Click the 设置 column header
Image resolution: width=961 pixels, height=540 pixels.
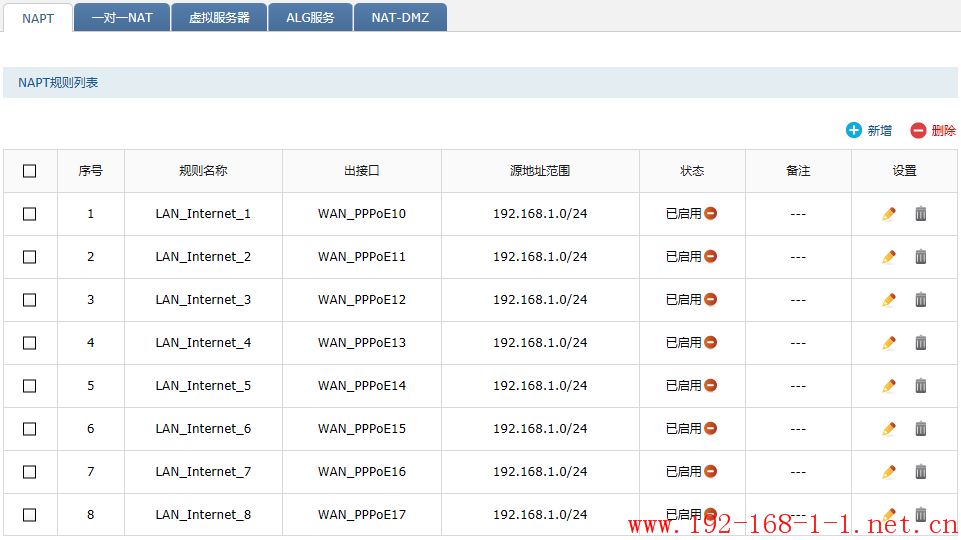pos(904,171)
